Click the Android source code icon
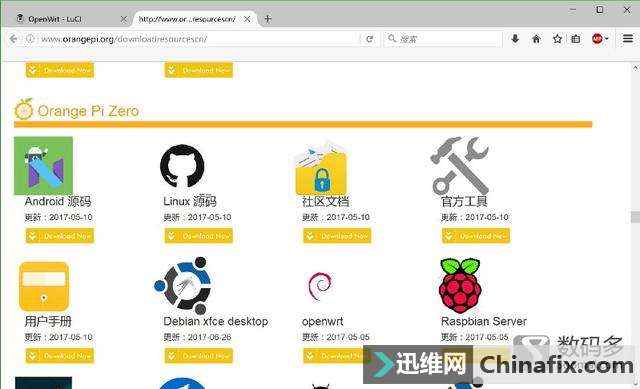640x389 pixels. [43, 166]
